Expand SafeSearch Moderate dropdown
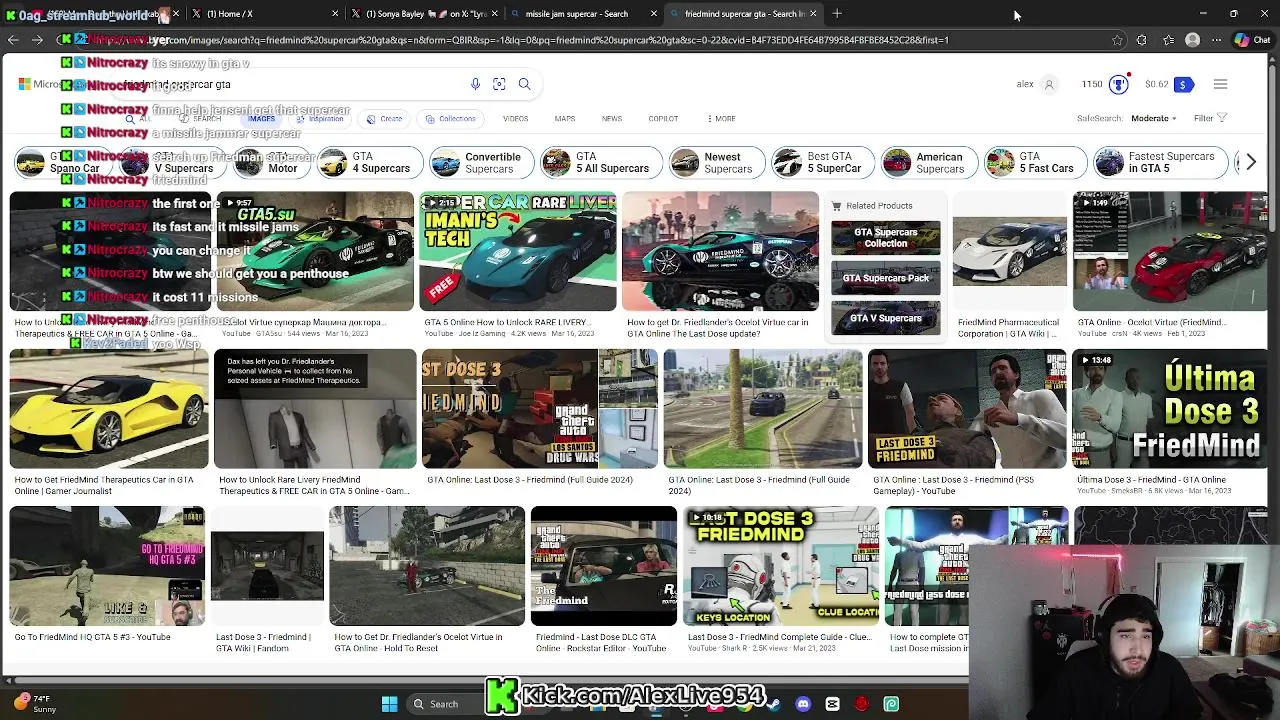1280x720 pixels. 1153,118
